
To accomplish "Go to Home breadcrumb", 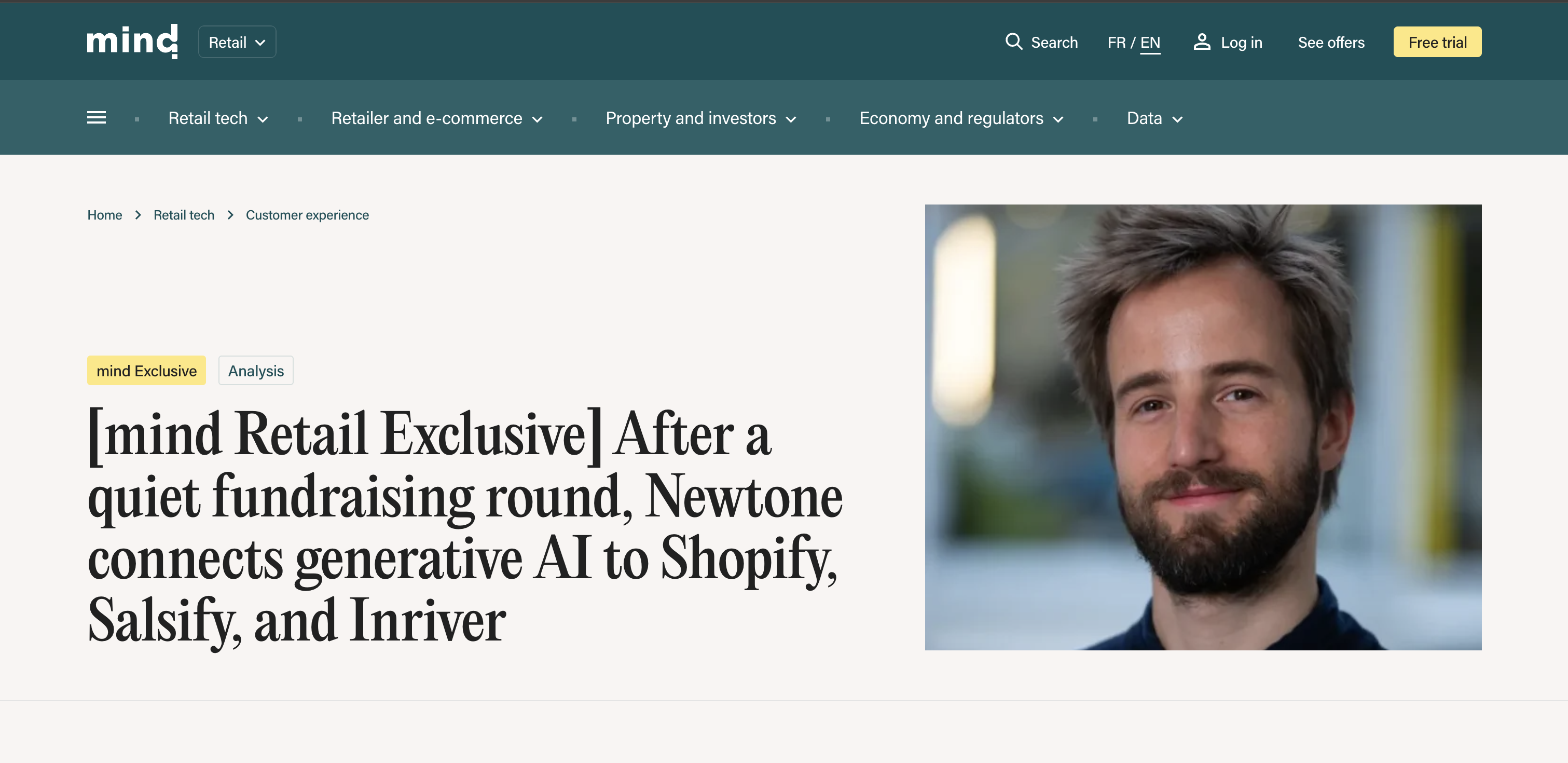I will coord(105,215).
